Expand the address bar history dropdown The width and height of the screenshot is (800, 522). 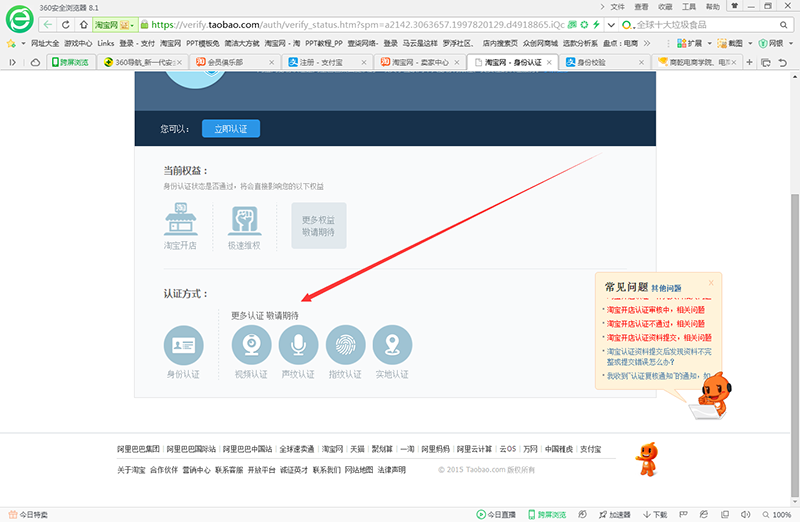click(611, 24)
